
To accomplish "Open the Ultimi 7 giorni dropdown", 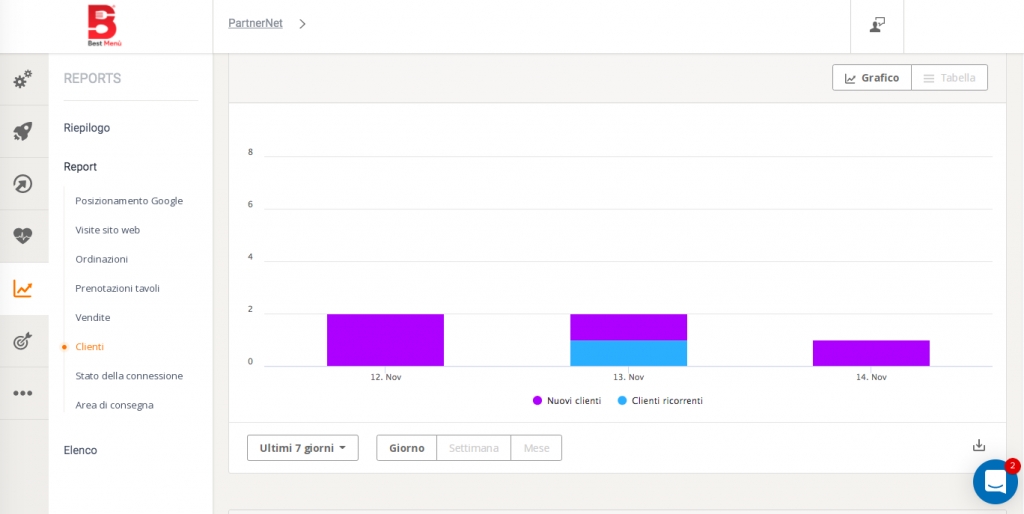I will [302, 448].
